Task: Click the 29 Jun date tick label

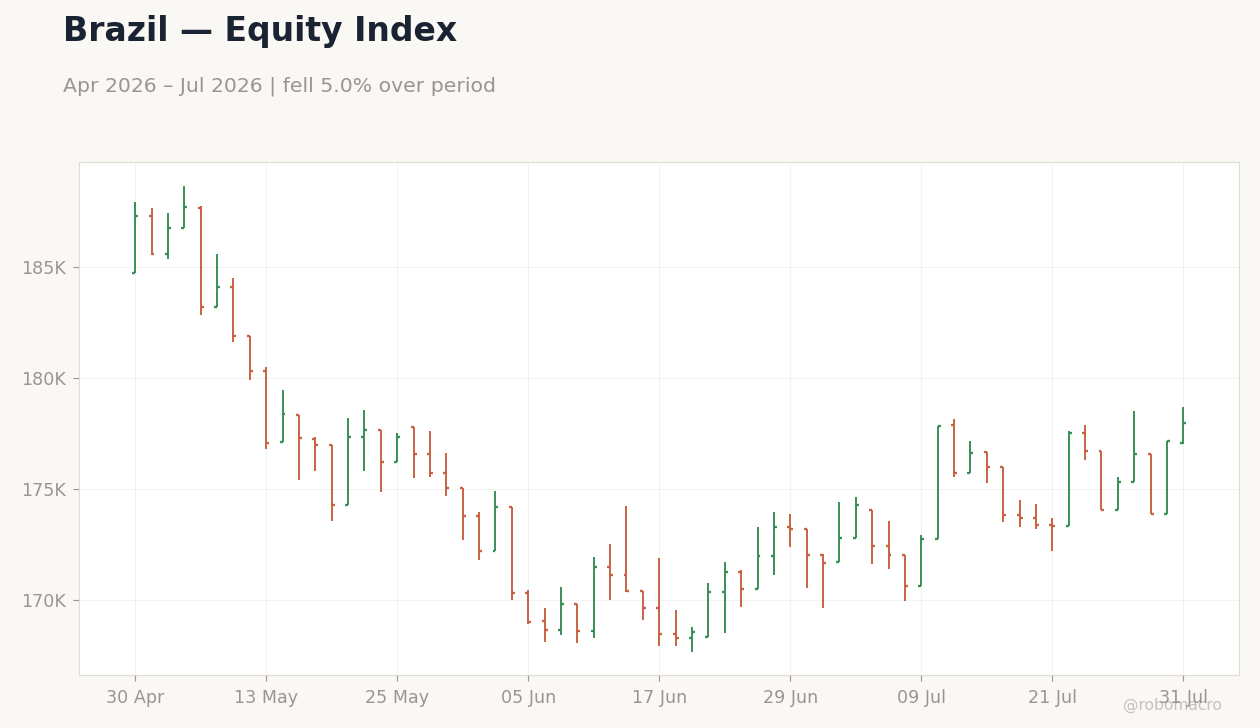Action: (x=790, y=698)
